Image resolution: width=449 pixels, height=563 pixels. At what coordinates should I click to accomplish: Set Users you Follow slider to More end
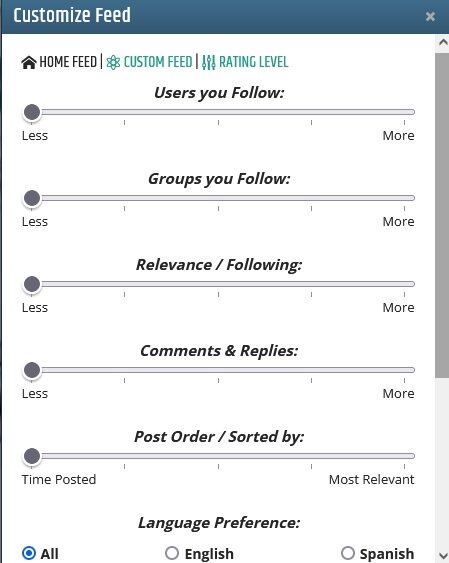tap(405, 112)
